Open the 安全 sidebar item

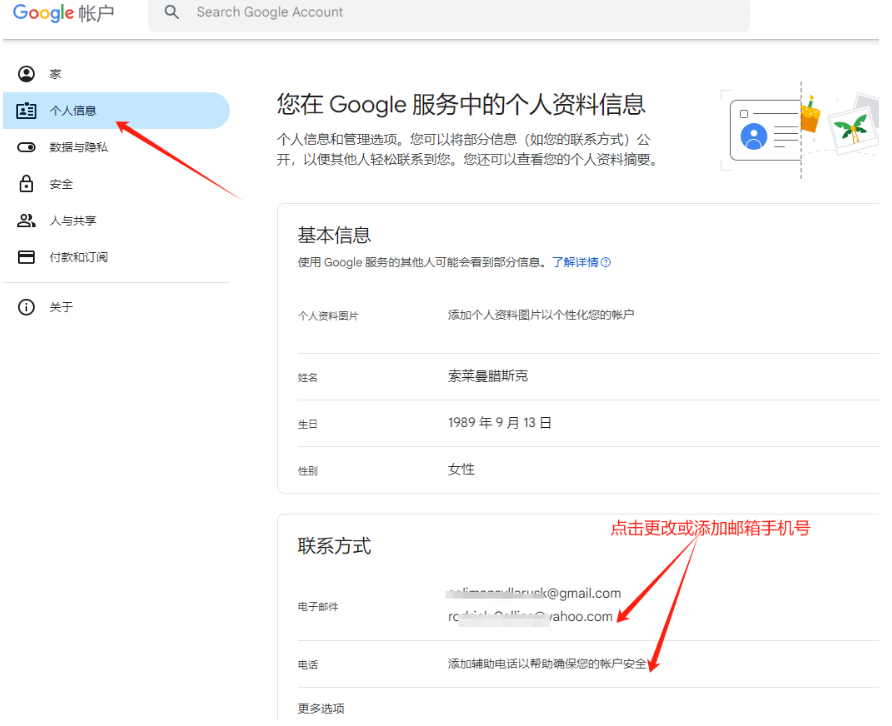click(x=117, y=184)
